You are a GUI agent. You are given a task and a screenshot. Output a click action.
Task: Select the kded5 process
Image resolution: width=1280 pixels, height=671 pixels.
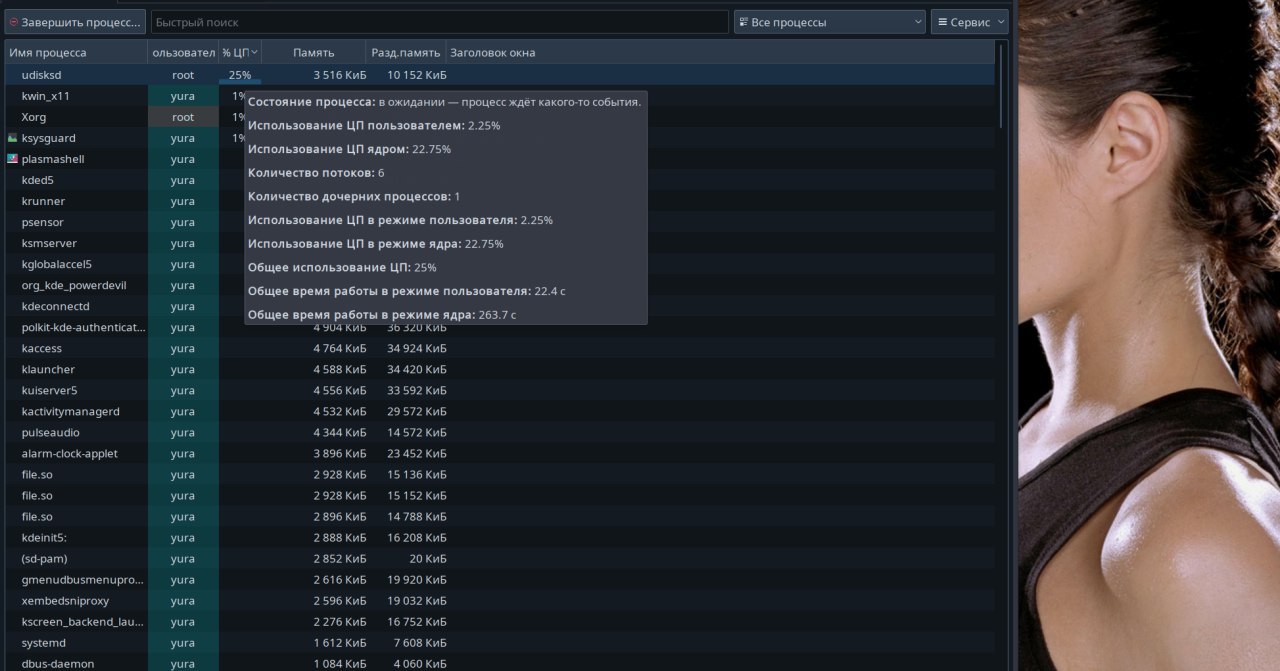pyautogui.click(x=38, y=180)
